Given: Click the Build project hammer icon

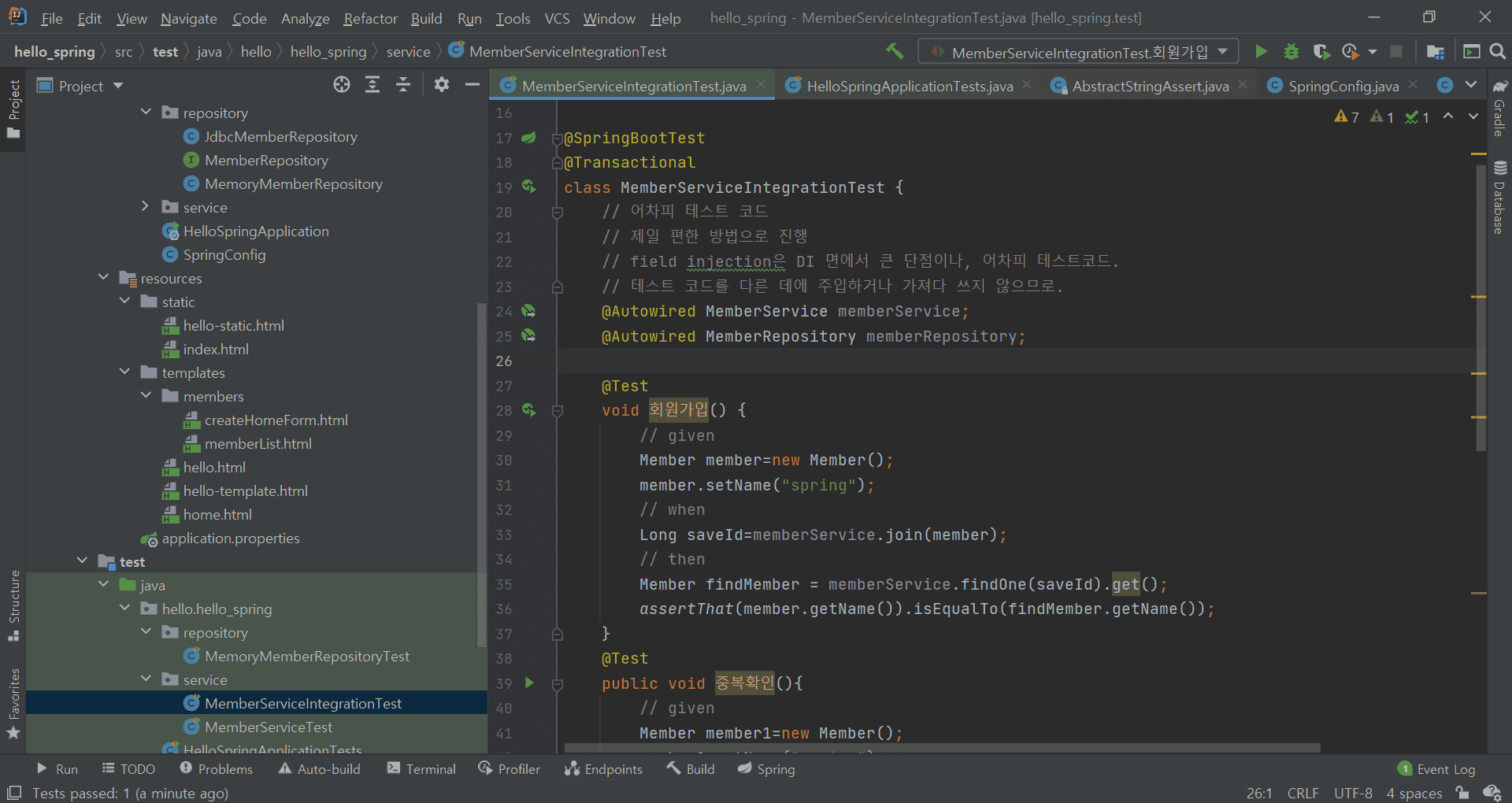Looking at the screenshot, I should pos(895,51).
